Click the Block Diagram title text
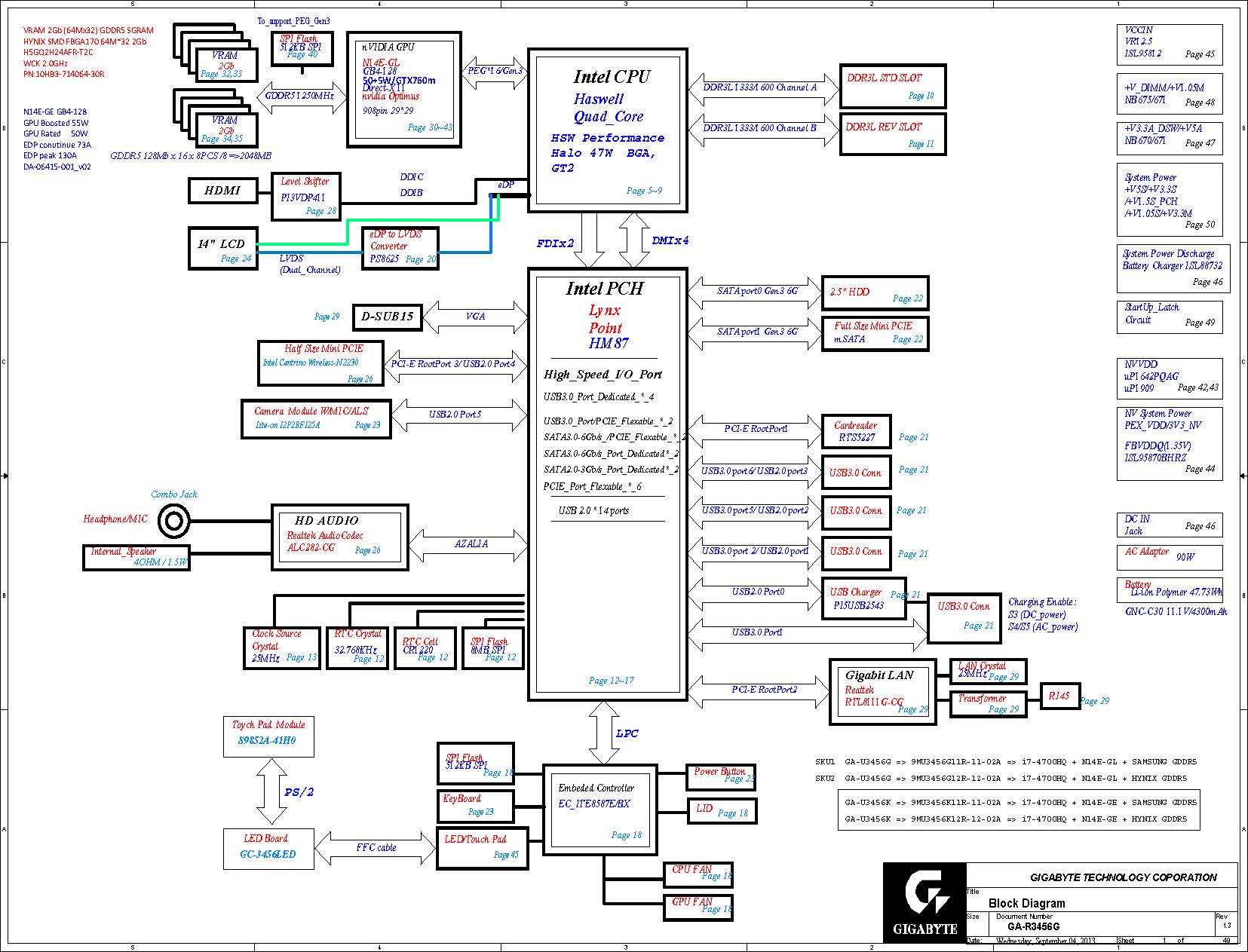Screen dimensions: 1248x952 point(1026,903)
